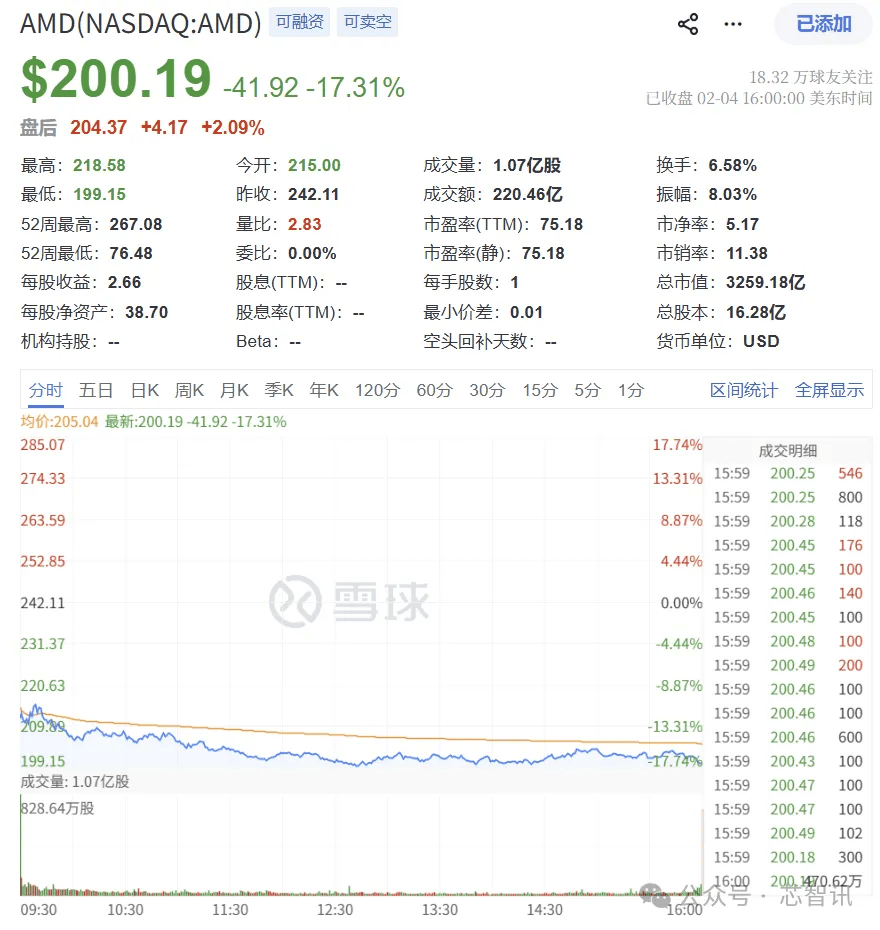Switch to the 日K chart tab

point(145,390)
